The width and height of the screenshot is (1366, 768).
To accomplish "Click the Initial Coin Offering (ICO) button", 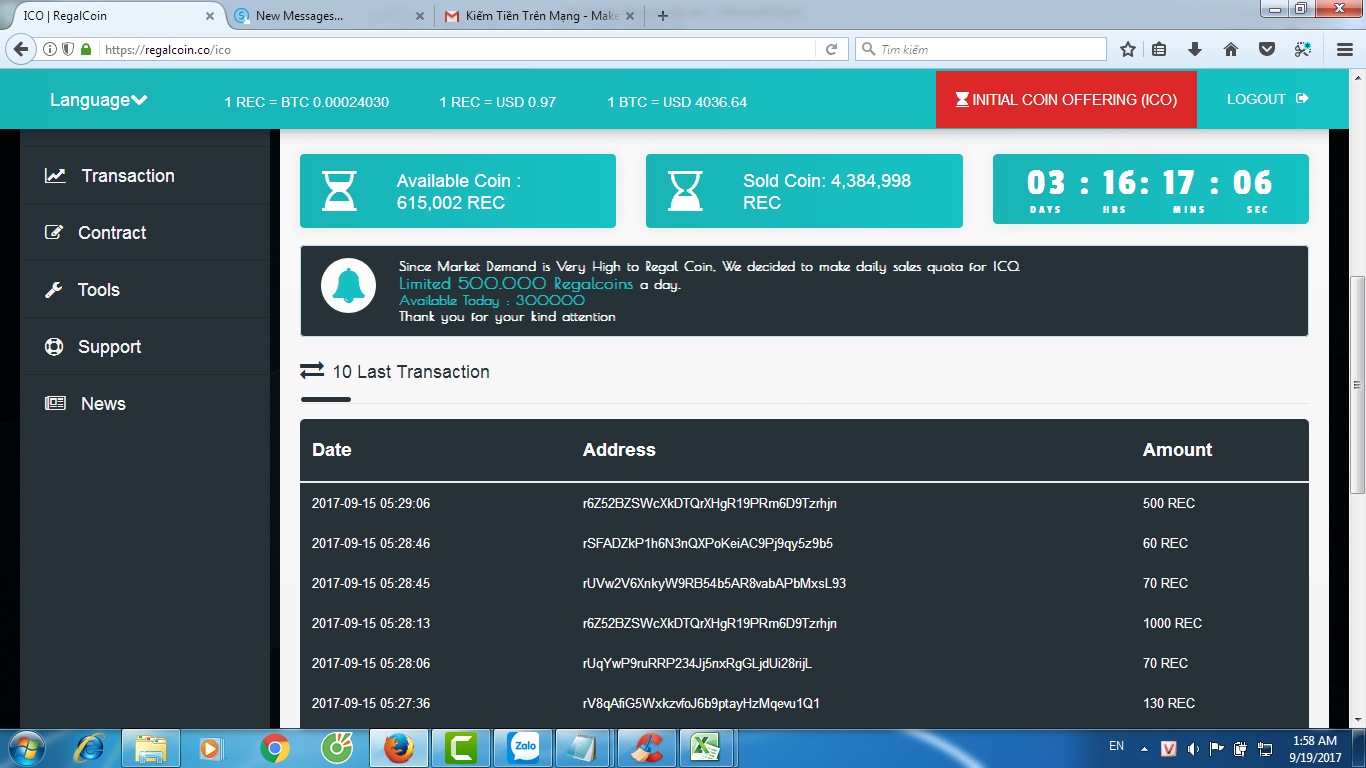I will click(x=1066, y=100).
